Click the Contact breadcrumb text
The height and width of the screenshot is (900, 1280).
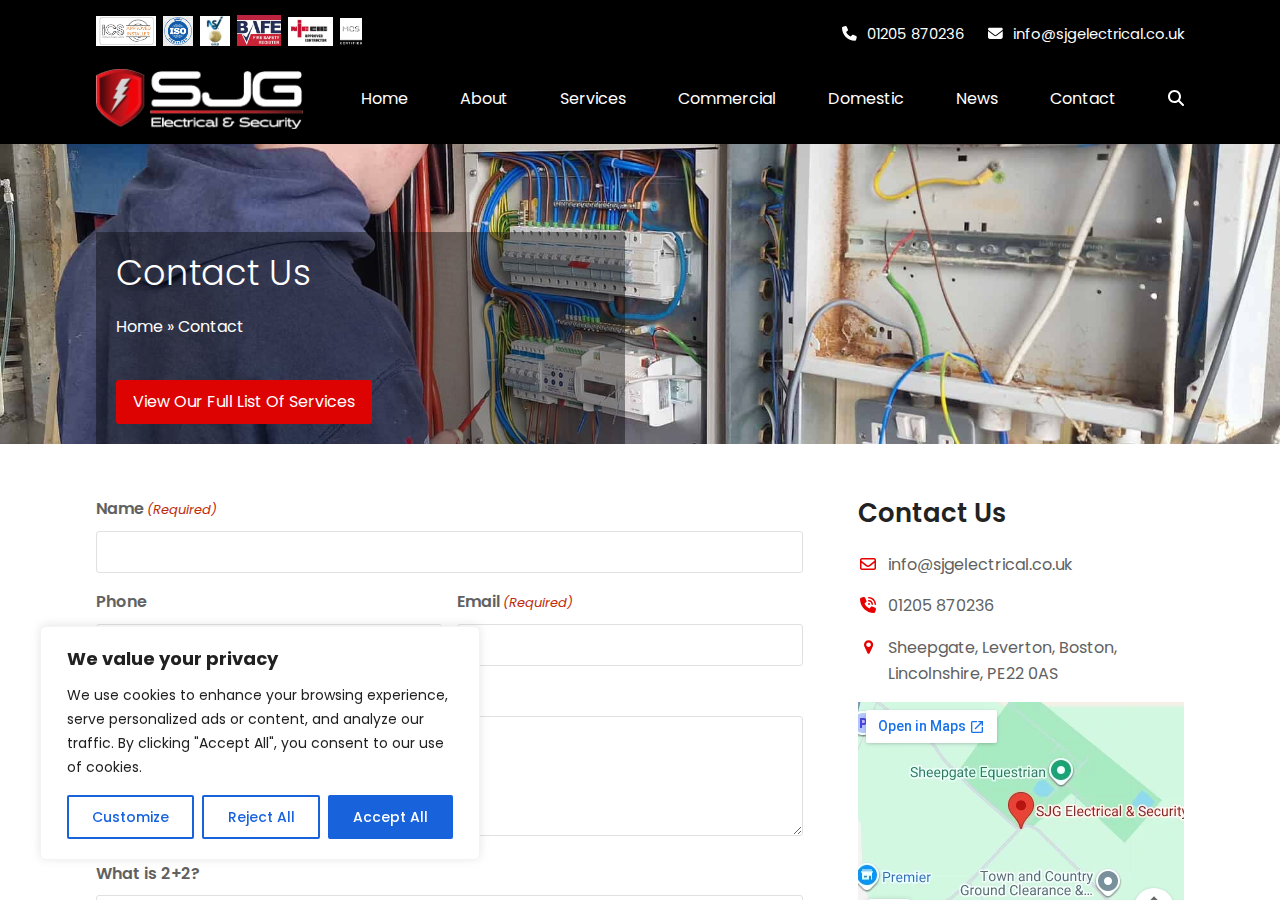(x=210, y=326)
